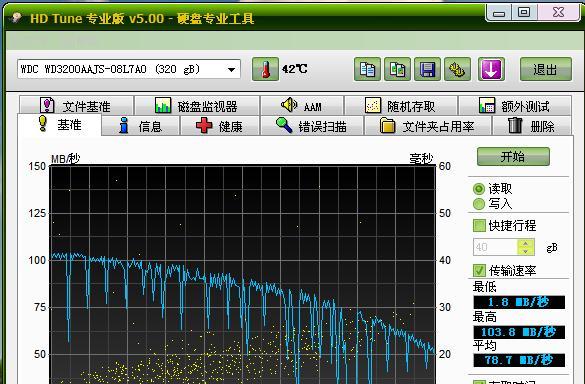Screen dimensions: 585x384
Task: Switch to the 随机存取 tab
Action: 401,106
